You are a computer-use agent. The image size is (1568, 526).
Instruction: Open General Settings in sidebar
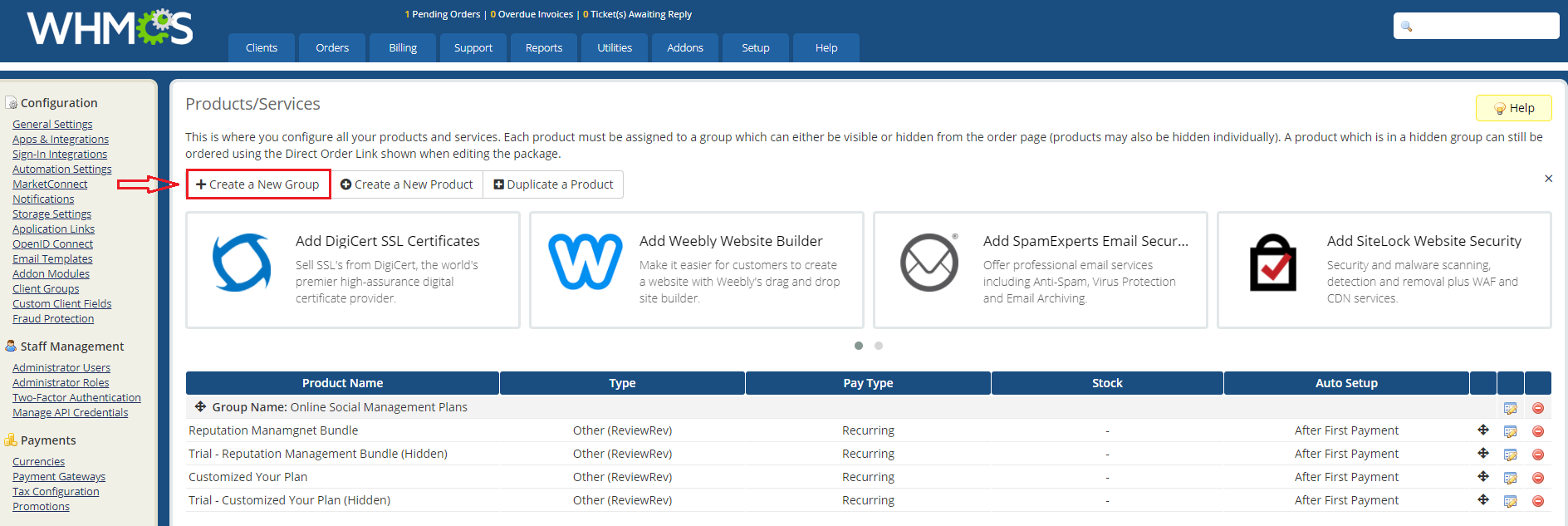click(52, 124)
